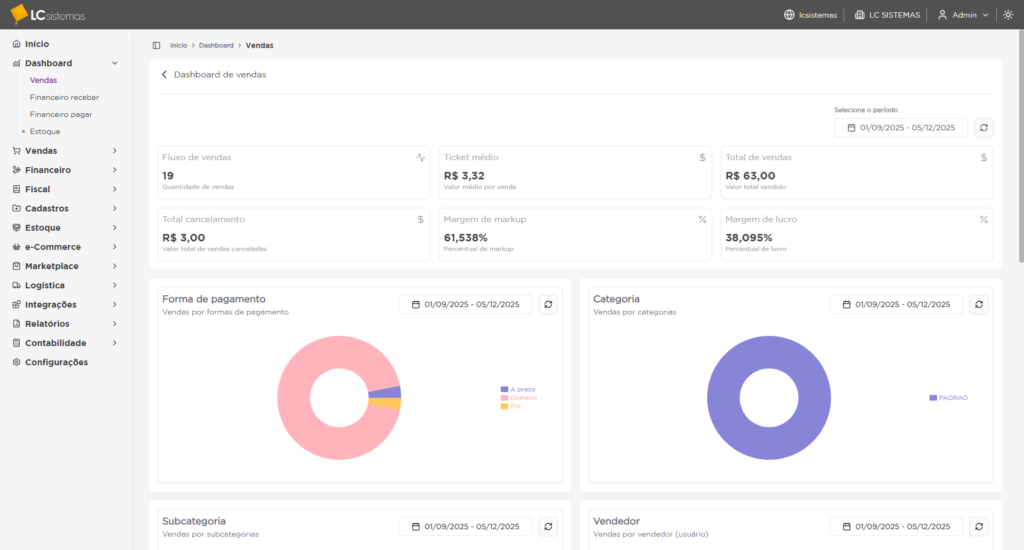Viewport: 1024px width, 550px height.
Task: Open Financeiro receber dashboard item
Action: [64, 98]
